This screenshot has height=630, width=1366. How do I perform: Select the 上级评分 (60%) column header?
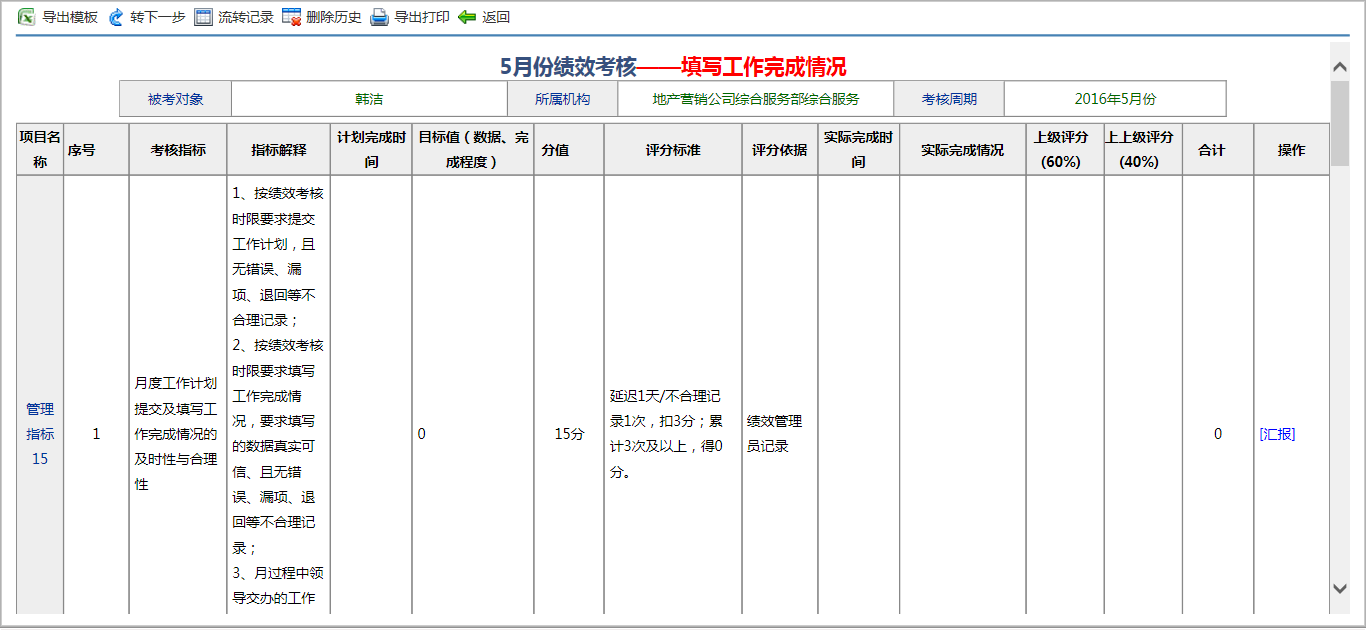(x=1064, y=150)
